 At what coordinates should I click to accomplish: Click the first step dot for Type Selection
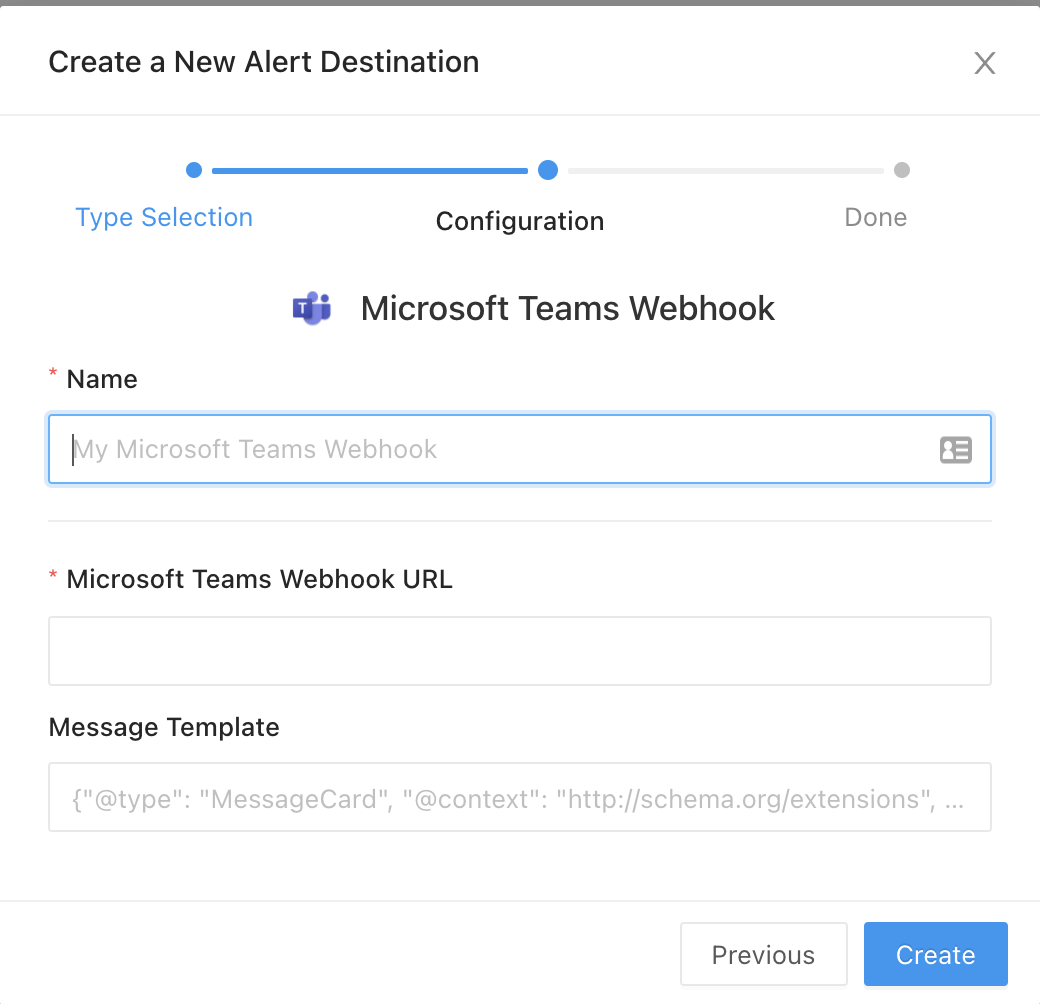click(194, 170)
